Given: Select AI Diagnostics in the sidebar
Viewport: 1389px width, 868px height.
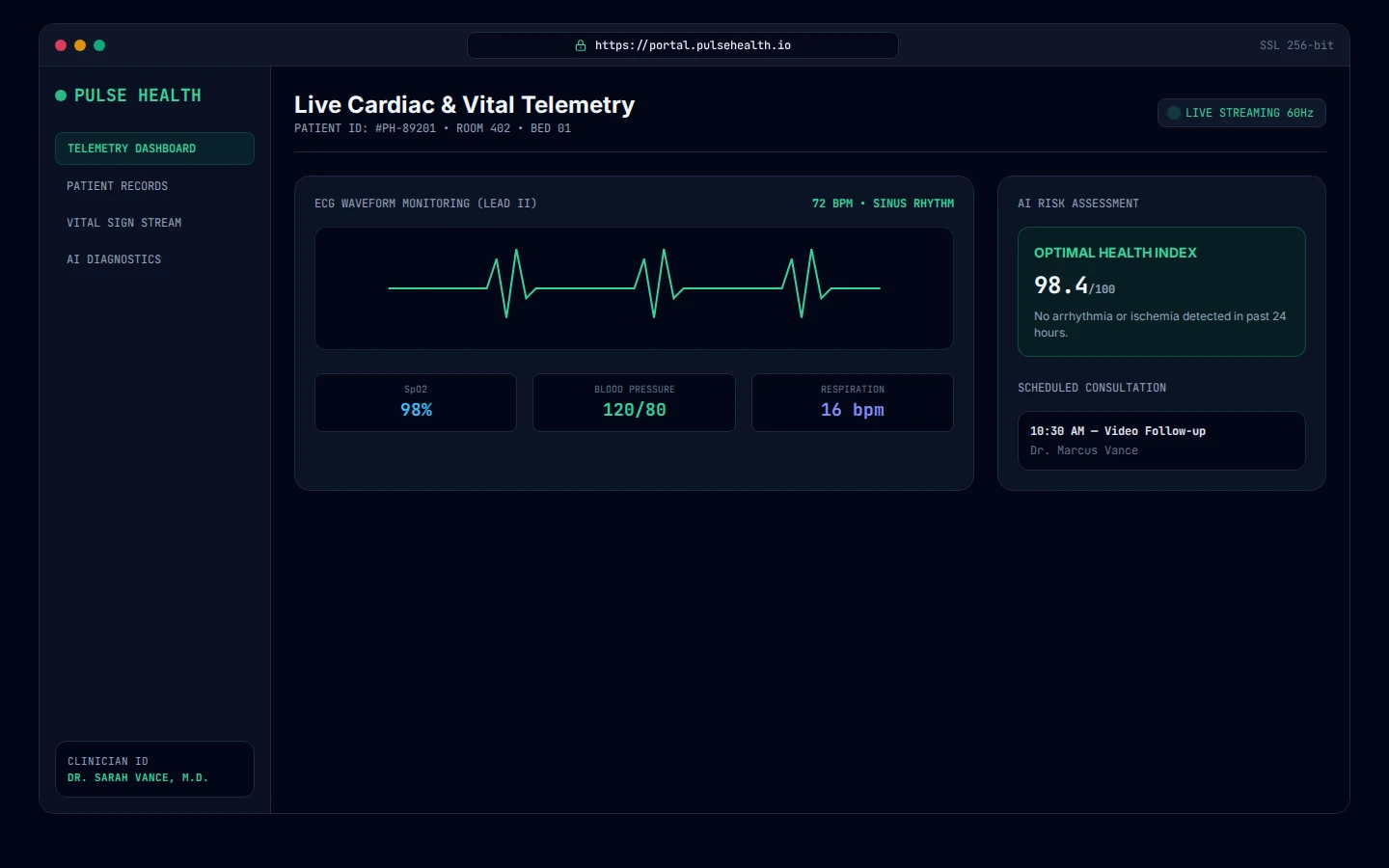Looking at the screenshot, I should [x=154, y=259].
